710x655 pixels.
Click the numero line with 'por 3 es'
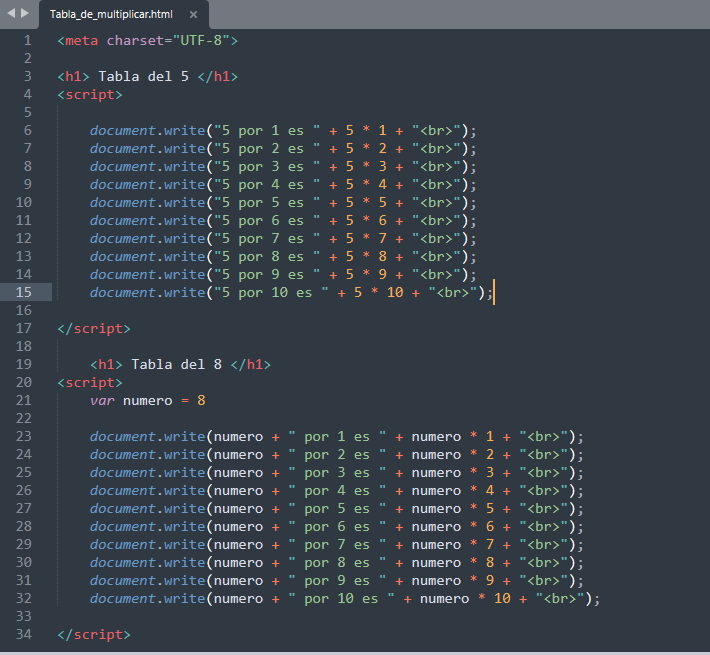pos(336,473)
